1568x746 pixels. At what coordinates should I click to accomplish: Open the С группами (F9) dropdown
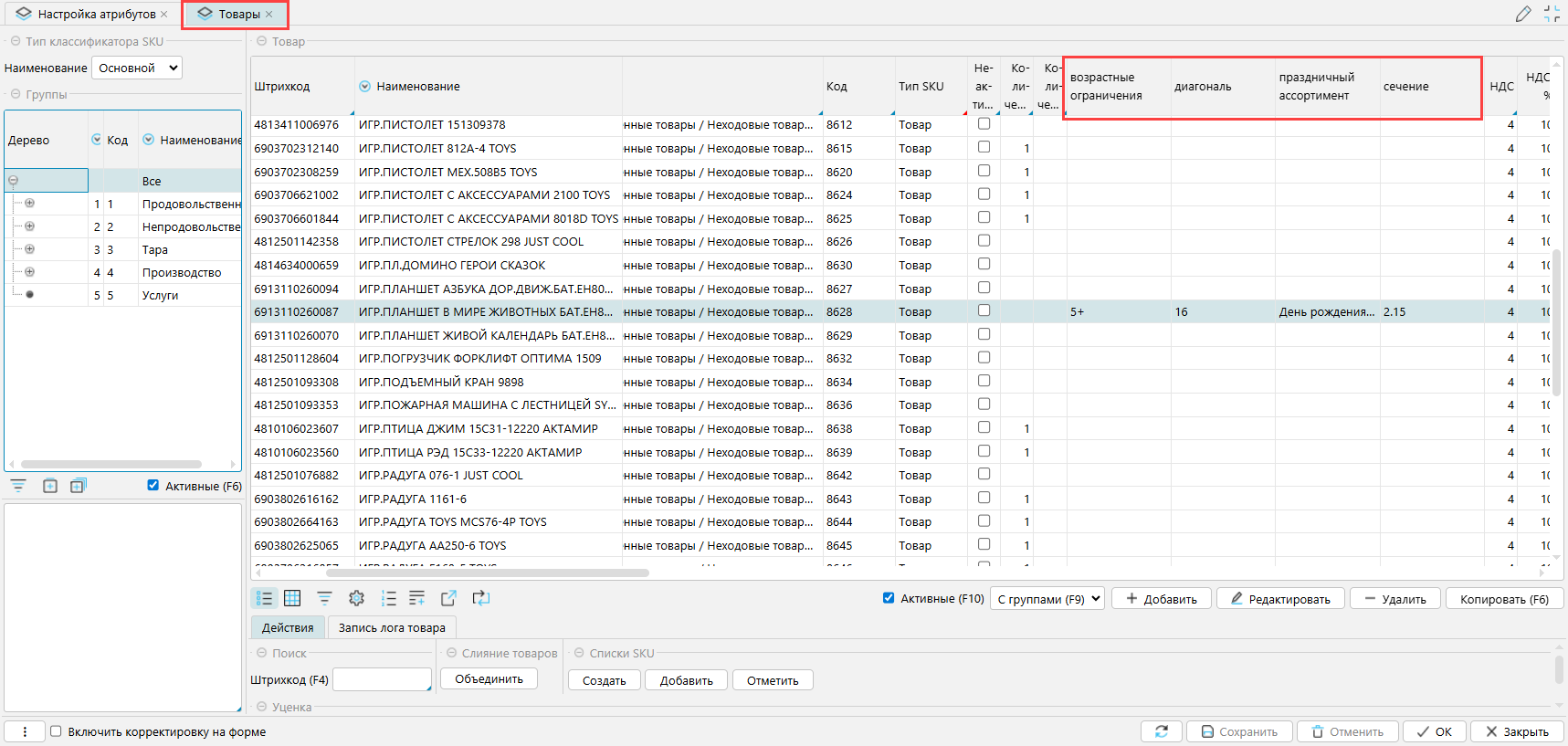(x=1047, y=599)
